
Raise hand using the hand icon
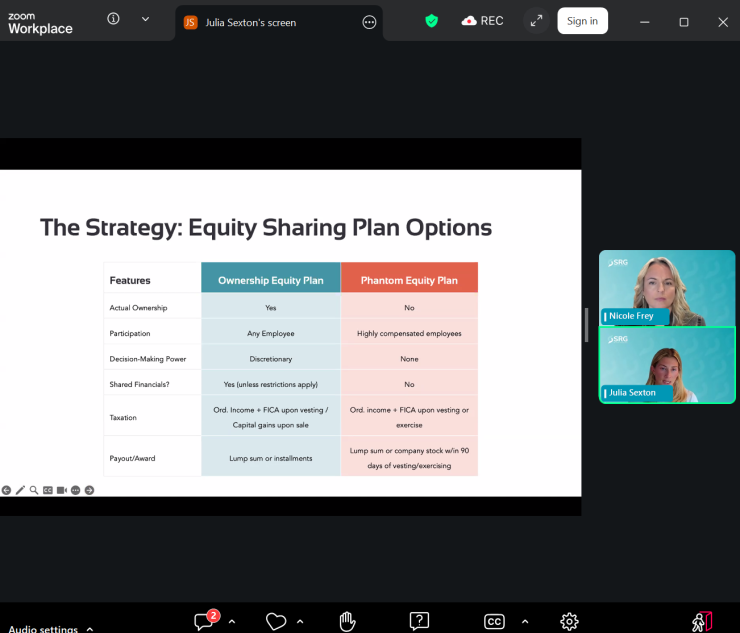(347, 621)
